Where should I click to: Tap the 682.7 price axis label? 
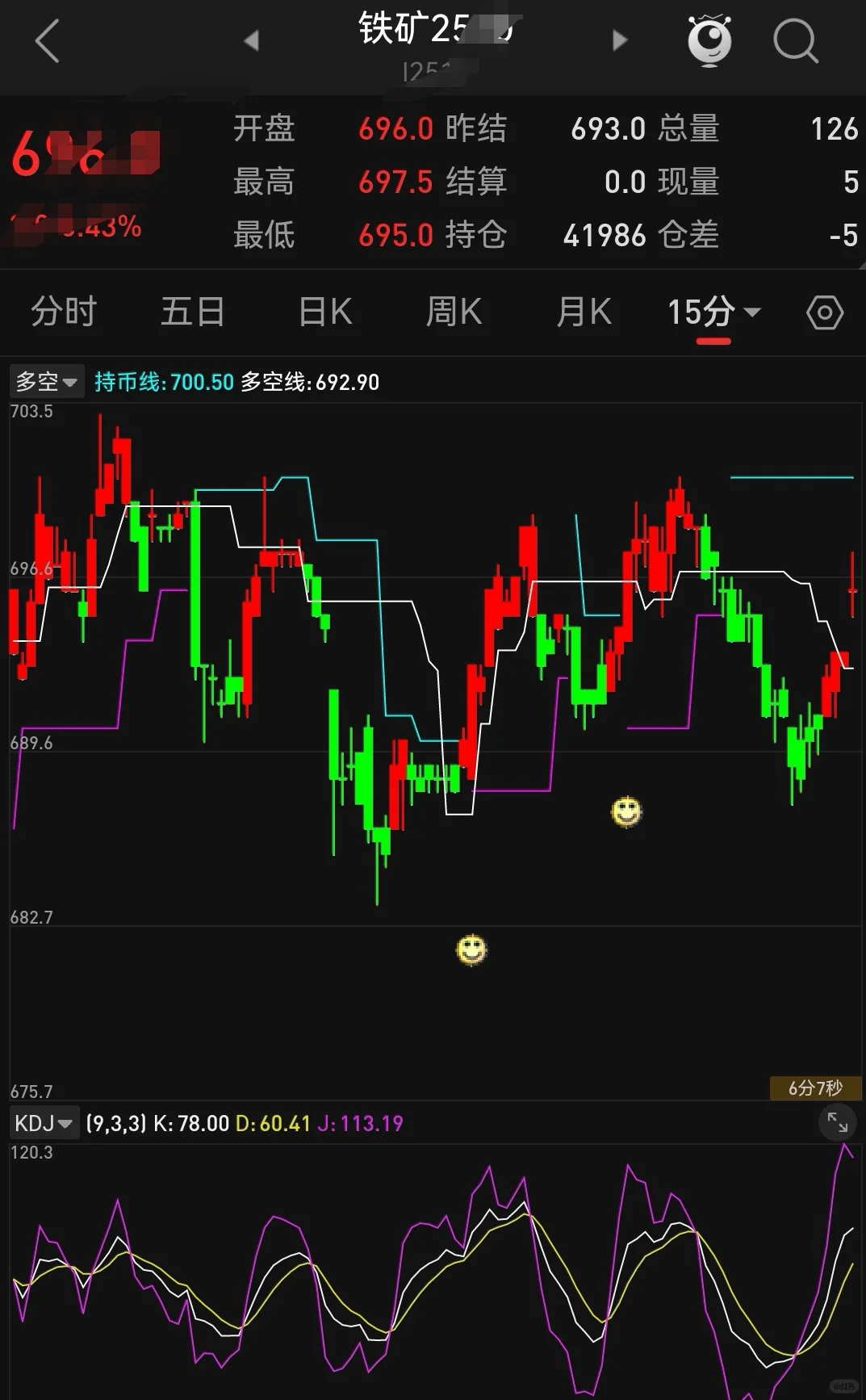[31, 917]
